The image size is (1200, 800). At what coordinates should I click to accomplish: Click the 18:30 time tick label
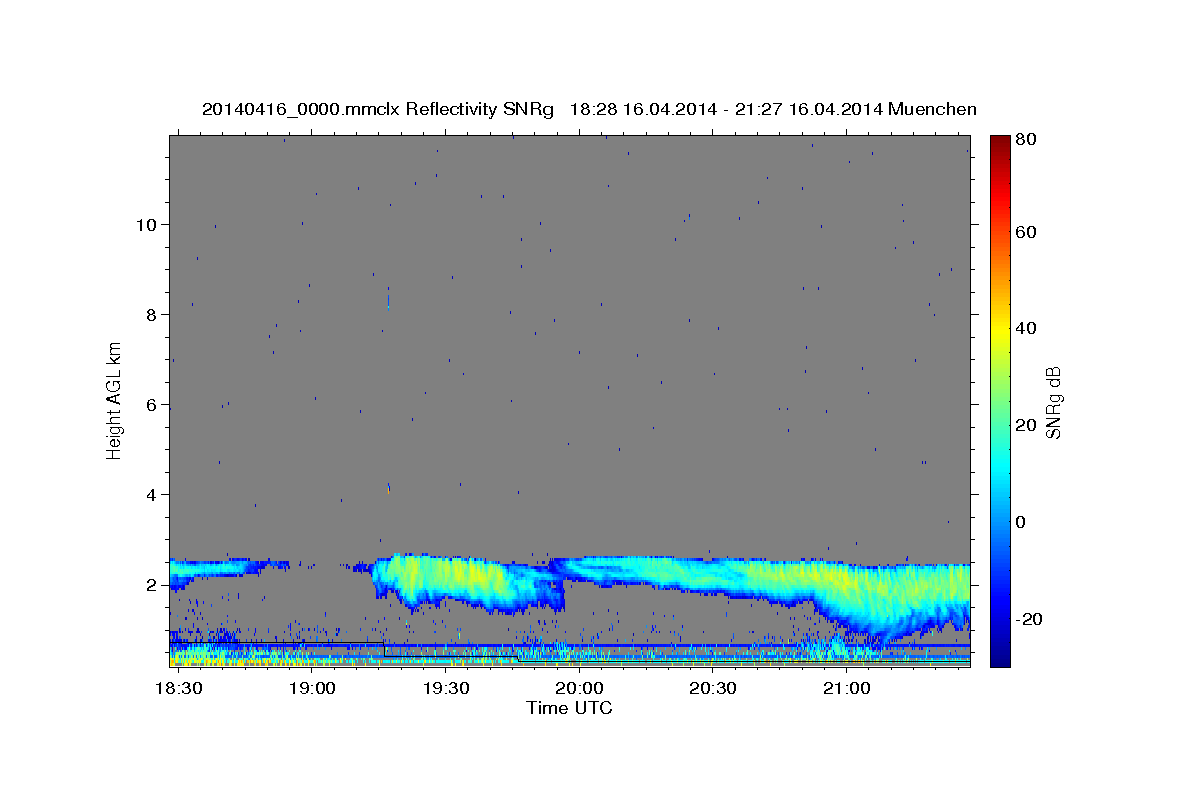point(178,689)
